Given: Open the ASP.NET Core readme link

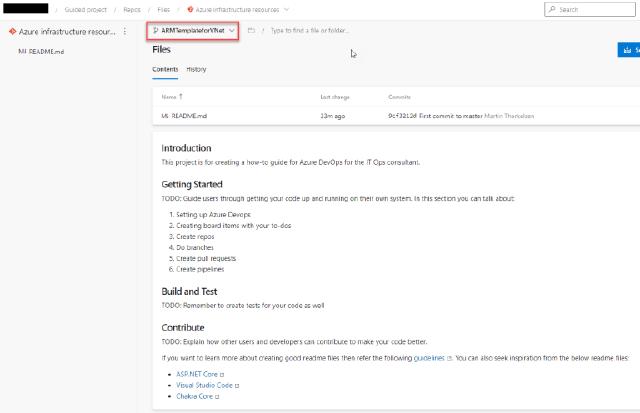Looking at the screenshot, I should tap(196, 374).
